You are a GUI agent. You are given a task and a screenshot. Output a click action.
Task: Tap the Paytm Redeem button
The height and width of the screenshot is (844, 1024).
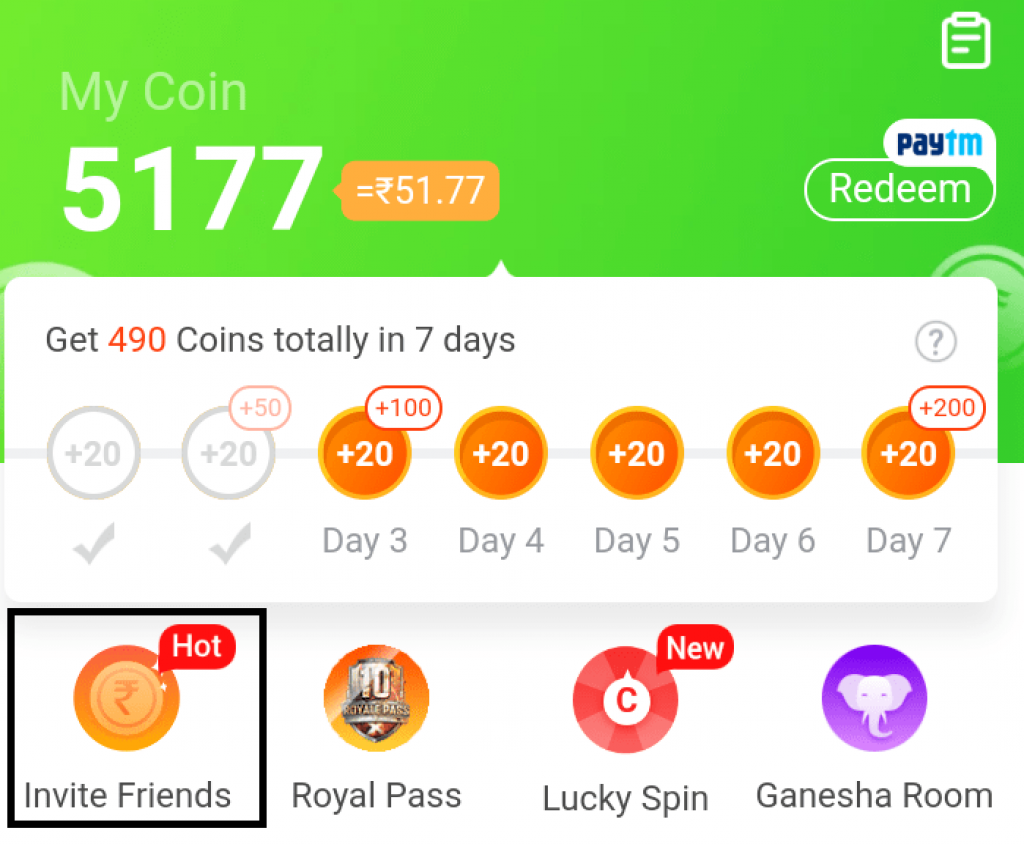[900, 189]
